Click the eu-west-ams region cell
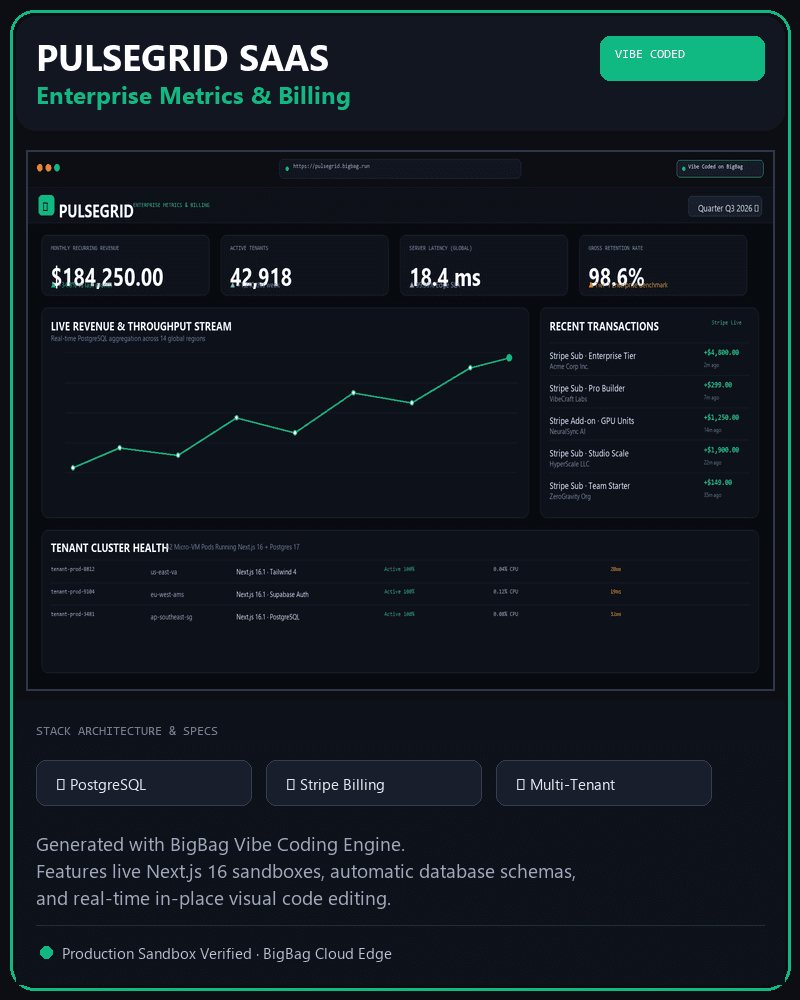Screen dimensions: 800x1000 pos(167,594)
